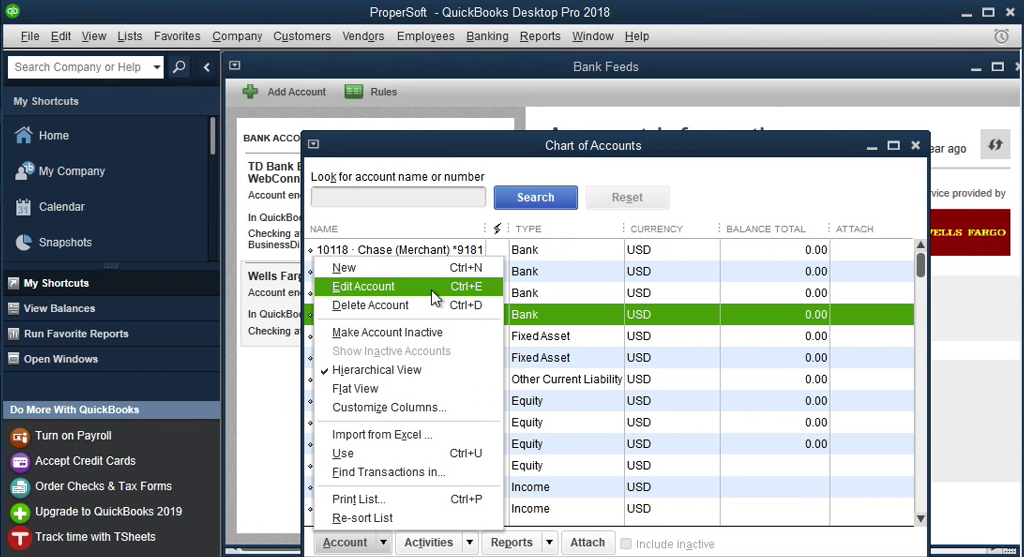Select 10118 Chase (Merchant) account row

(x=612, y=249)
